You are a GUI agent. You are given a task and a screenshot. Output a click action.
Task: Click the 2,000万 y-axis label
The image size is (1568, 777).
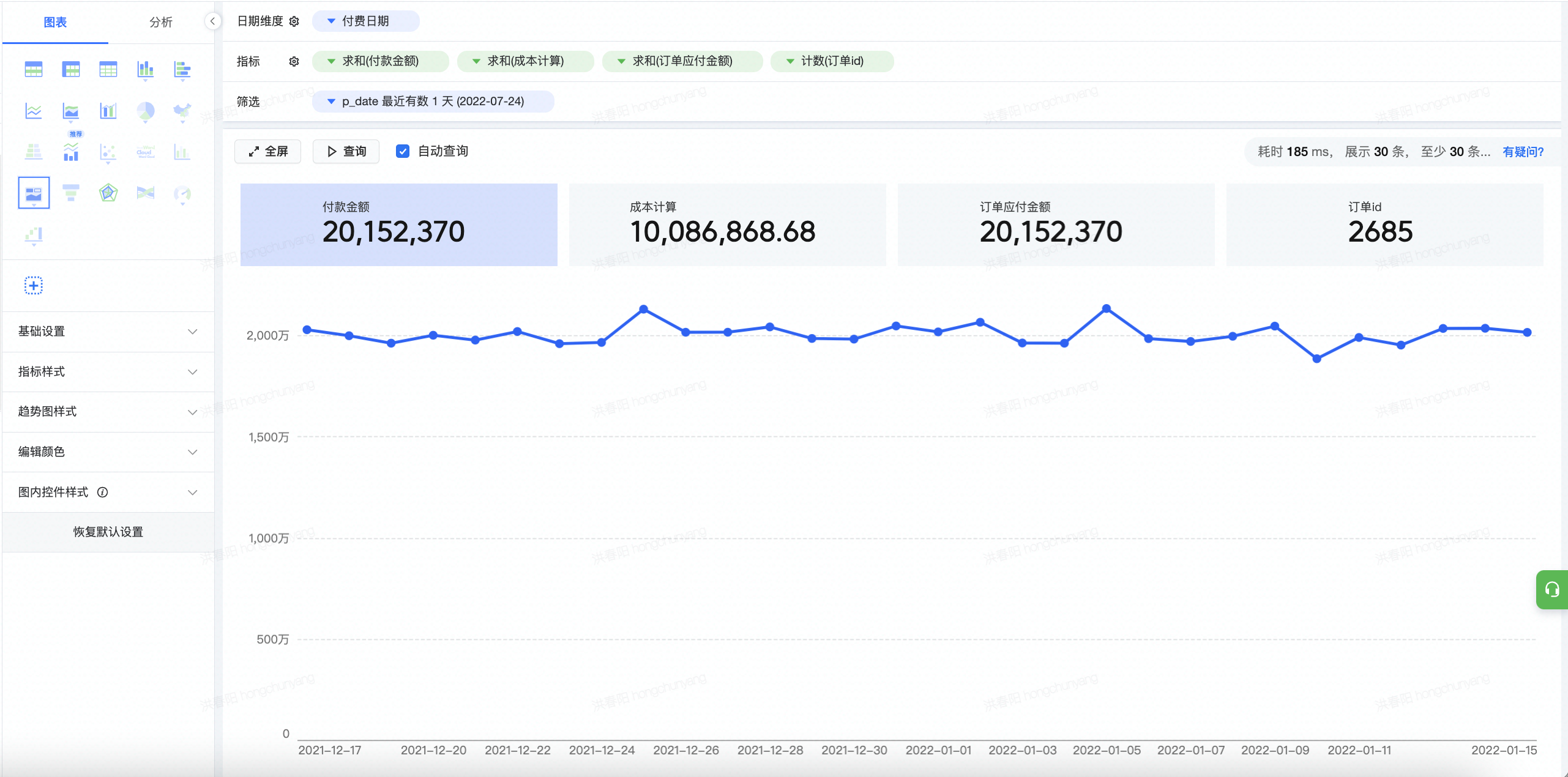point(267,335)
